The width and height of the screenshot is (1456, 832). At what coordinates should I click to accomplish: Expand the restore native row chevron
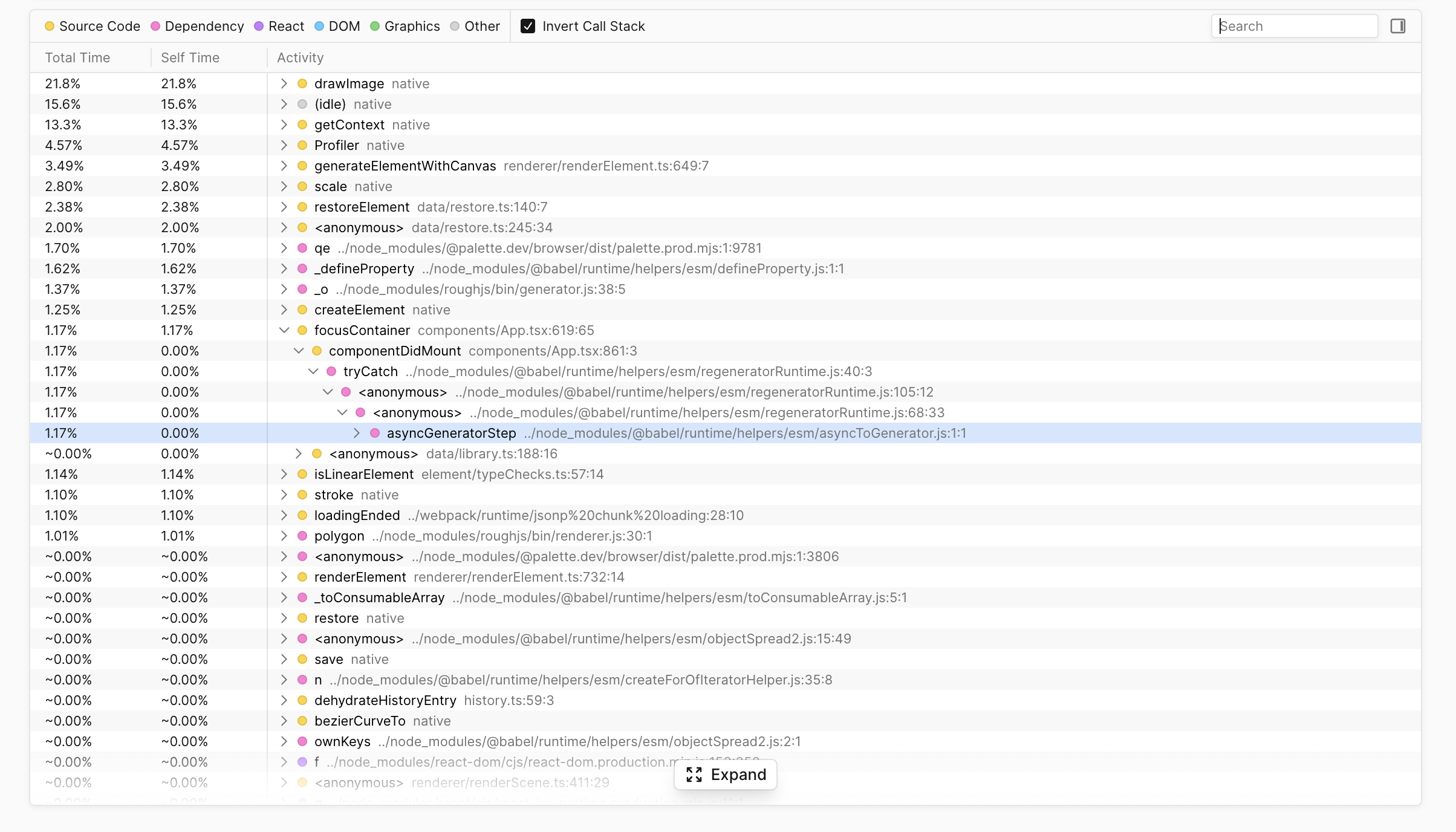click(284, 618)
